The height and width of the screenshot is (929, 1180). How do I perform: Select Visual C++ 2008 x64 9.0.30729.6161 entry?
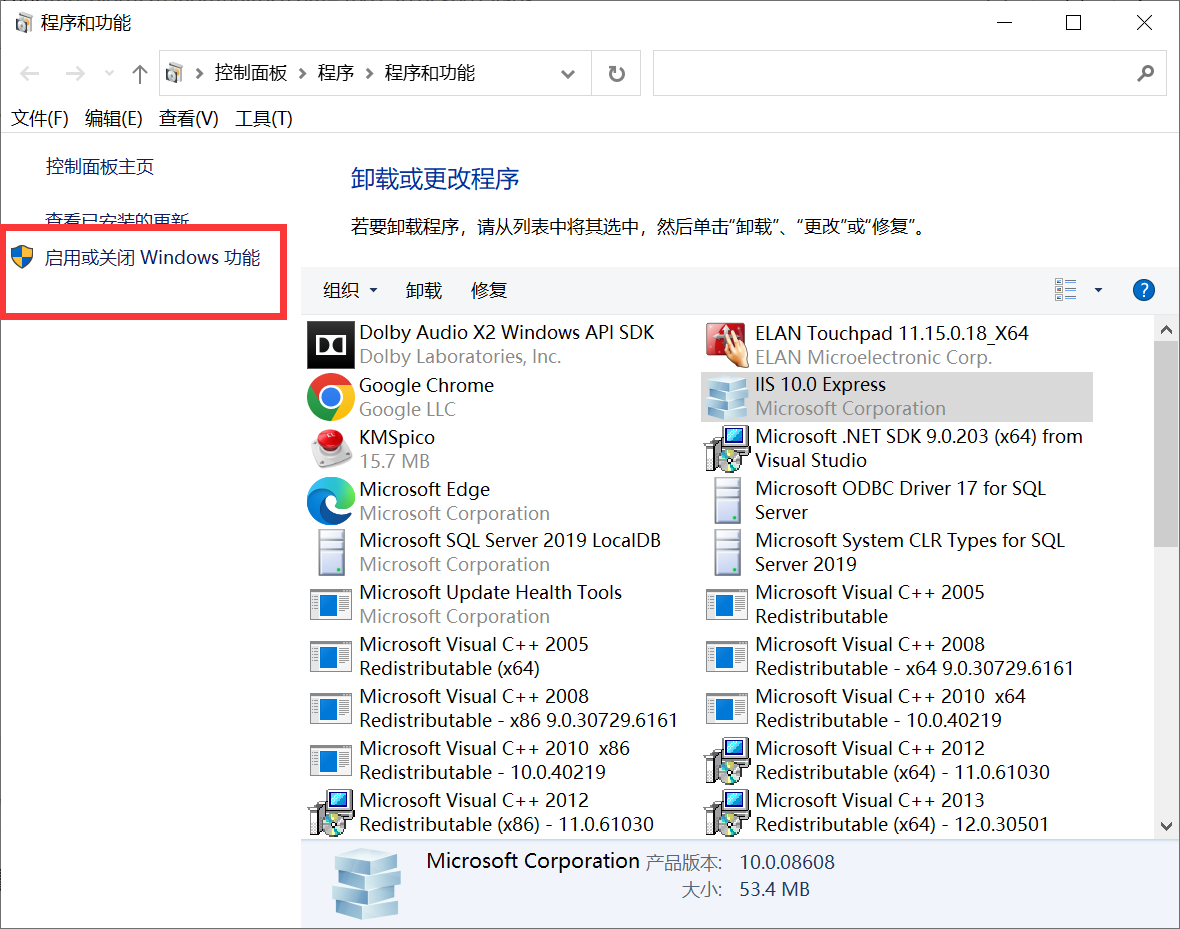(x=896, y=656)
